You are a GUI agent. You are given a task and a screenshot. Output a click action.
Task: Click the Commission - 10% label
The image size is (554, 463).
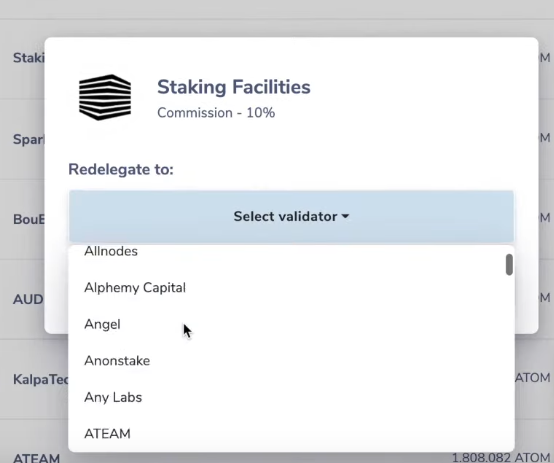coord(216,113)
